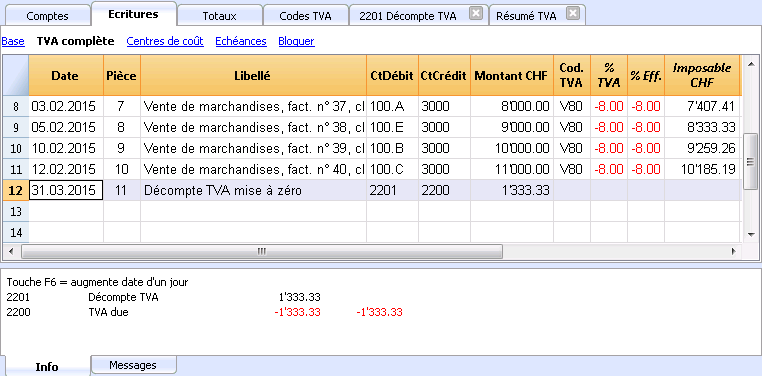Click the vertical scrollbar down arrow

[x=751, y=235]
